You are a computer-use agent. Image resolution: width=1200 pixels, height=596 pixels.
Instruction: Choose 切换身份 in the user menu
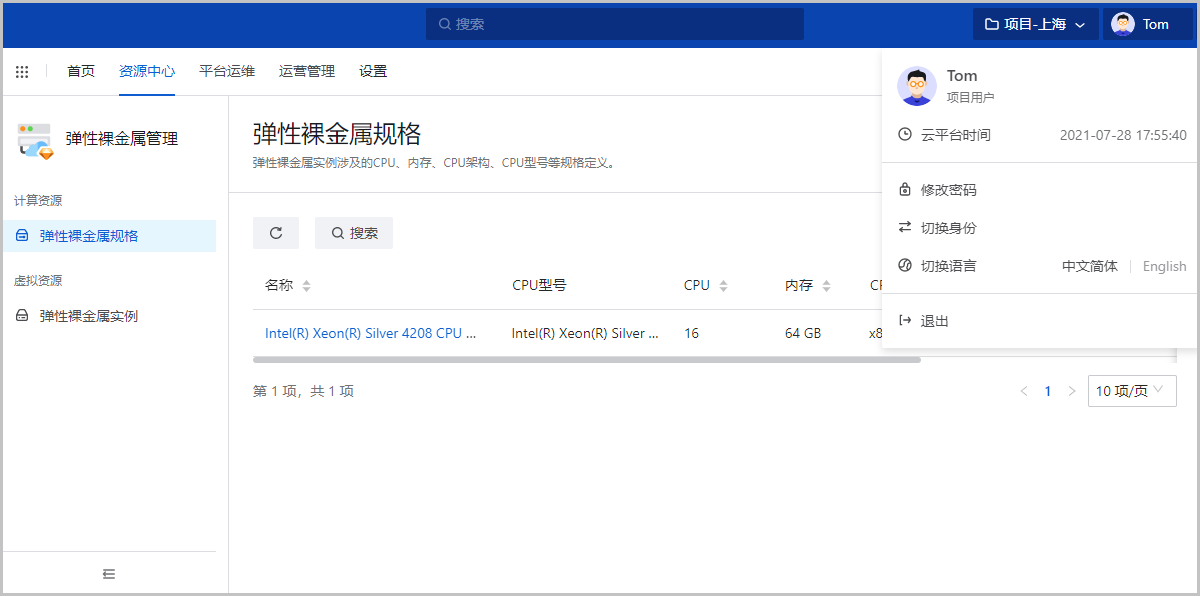(x=948, y=228)
